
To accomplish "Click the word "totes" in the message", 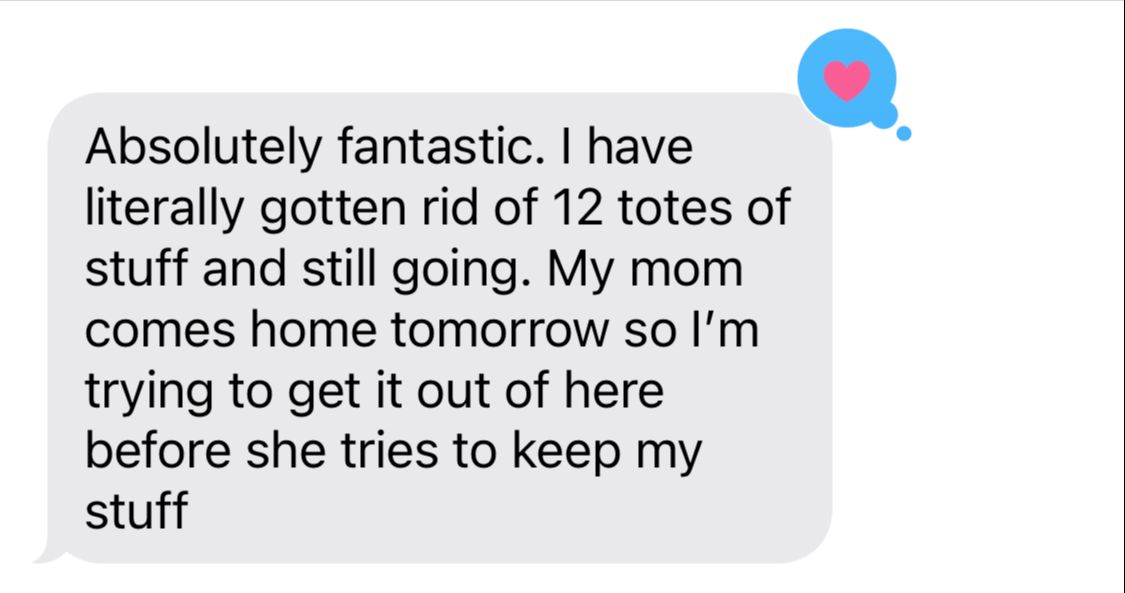I will point(679,210).
